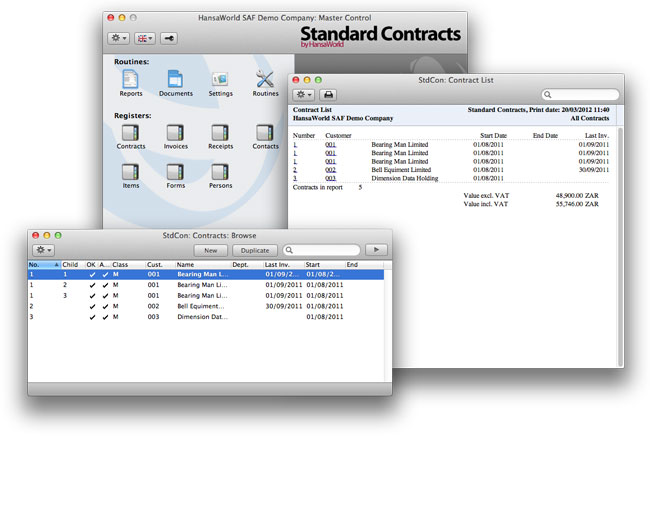Zoom the Contracts Browse window

point(58,235)
